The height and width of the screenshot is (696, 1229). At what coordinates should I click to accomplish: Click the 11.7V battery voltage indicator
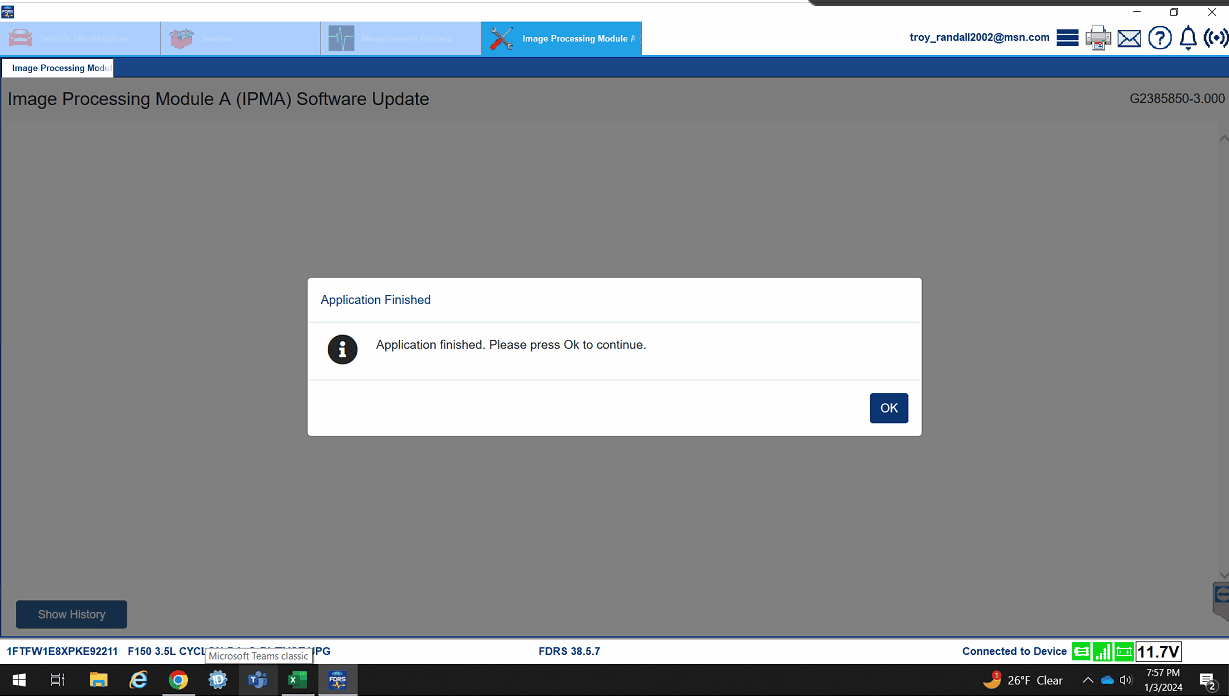1158,652
